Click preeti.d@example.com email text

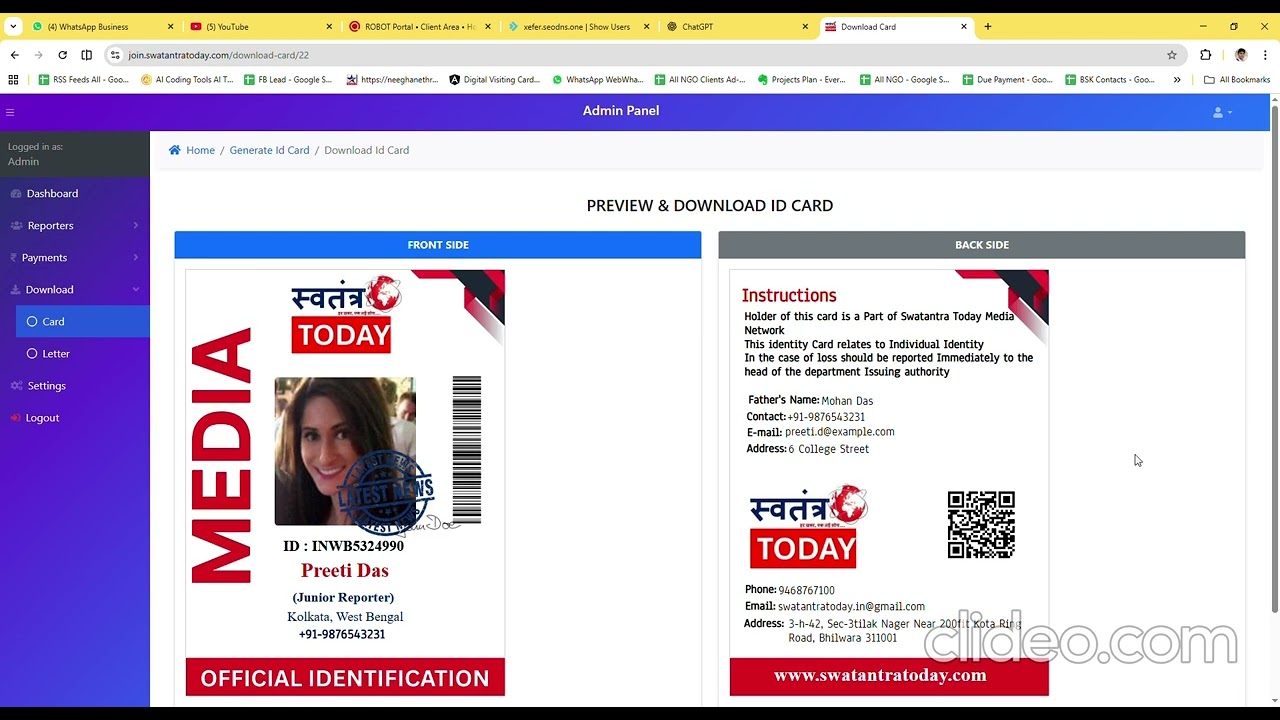point(840,432)
